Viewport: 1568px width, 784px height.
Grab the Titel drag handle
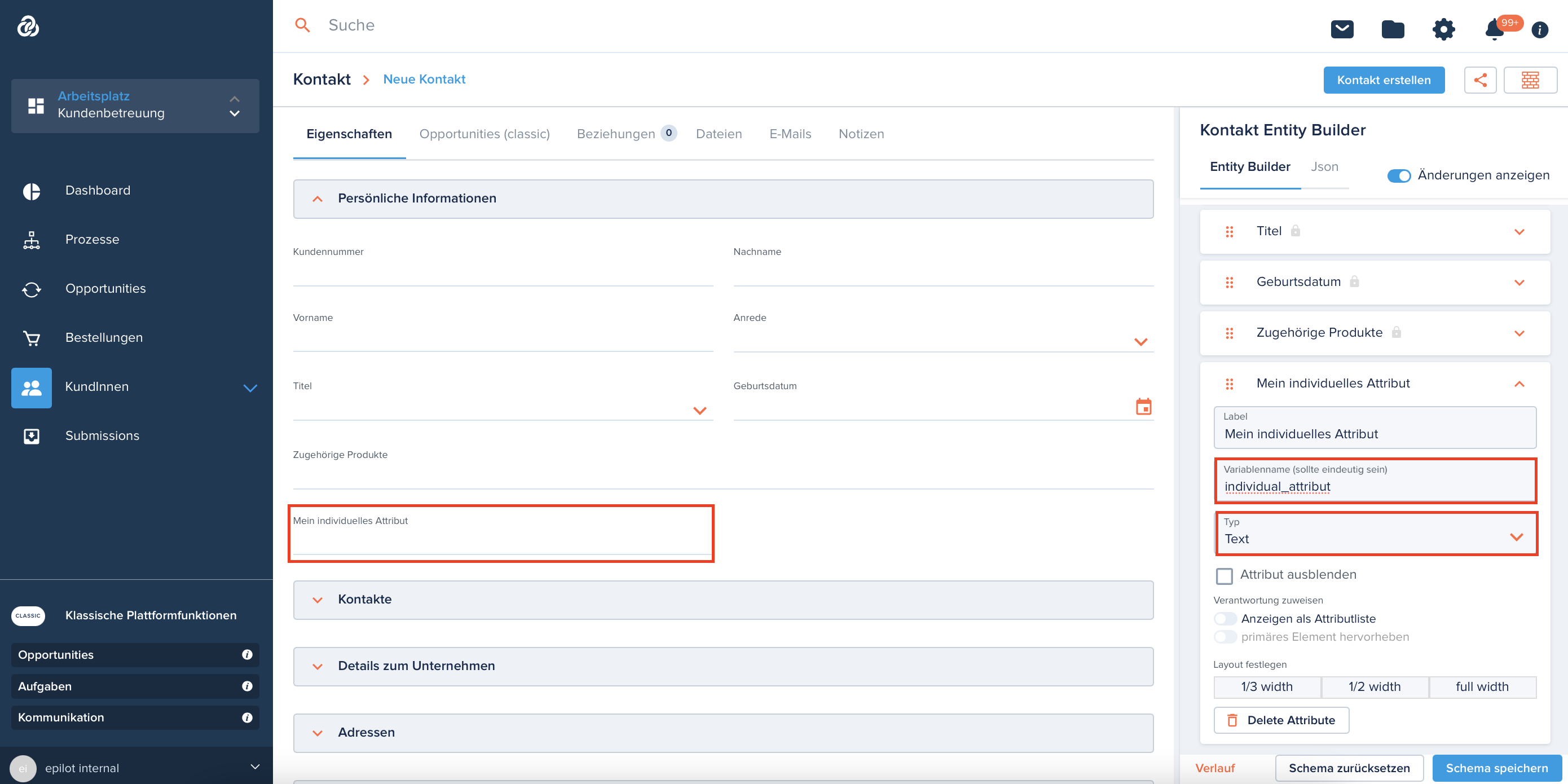tap(1229, 231)
